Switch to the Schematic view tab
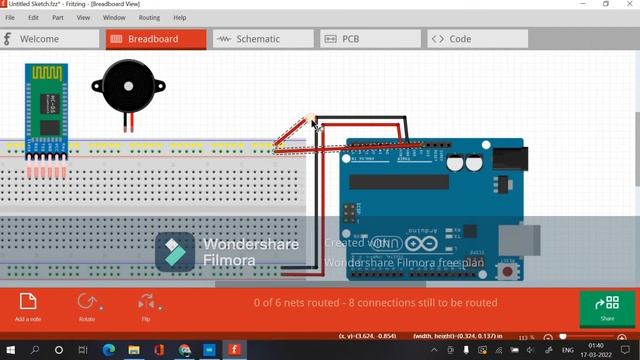The image size is (640, 360). (263, 39)
